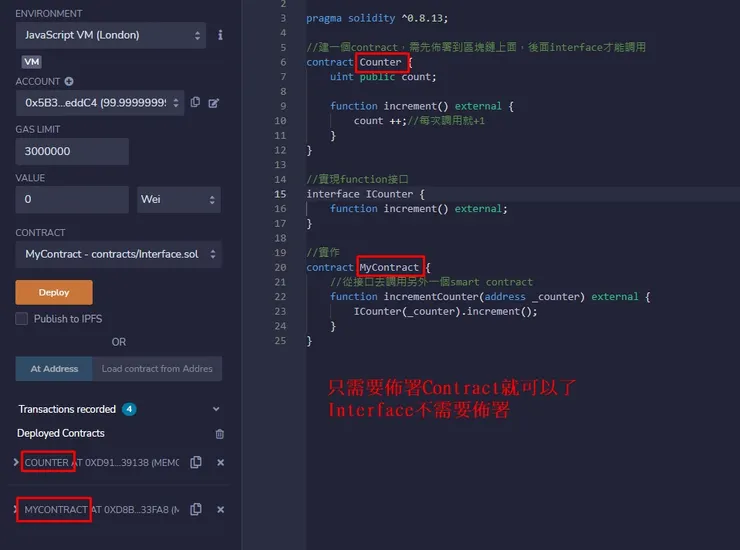The image size is (740, 550).
Task: Click the At Address button
Action: (54, 369)
